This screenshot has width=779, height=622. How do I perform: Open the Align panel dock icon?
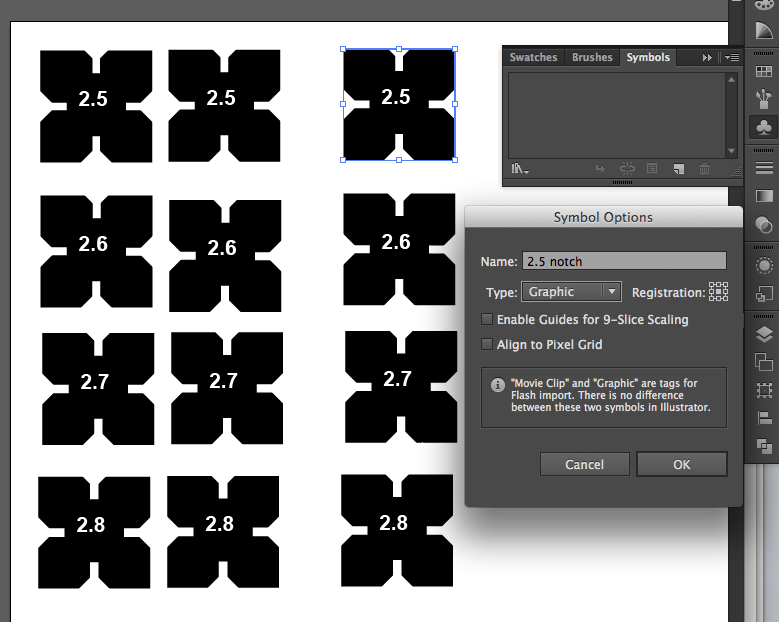[764, 418]
